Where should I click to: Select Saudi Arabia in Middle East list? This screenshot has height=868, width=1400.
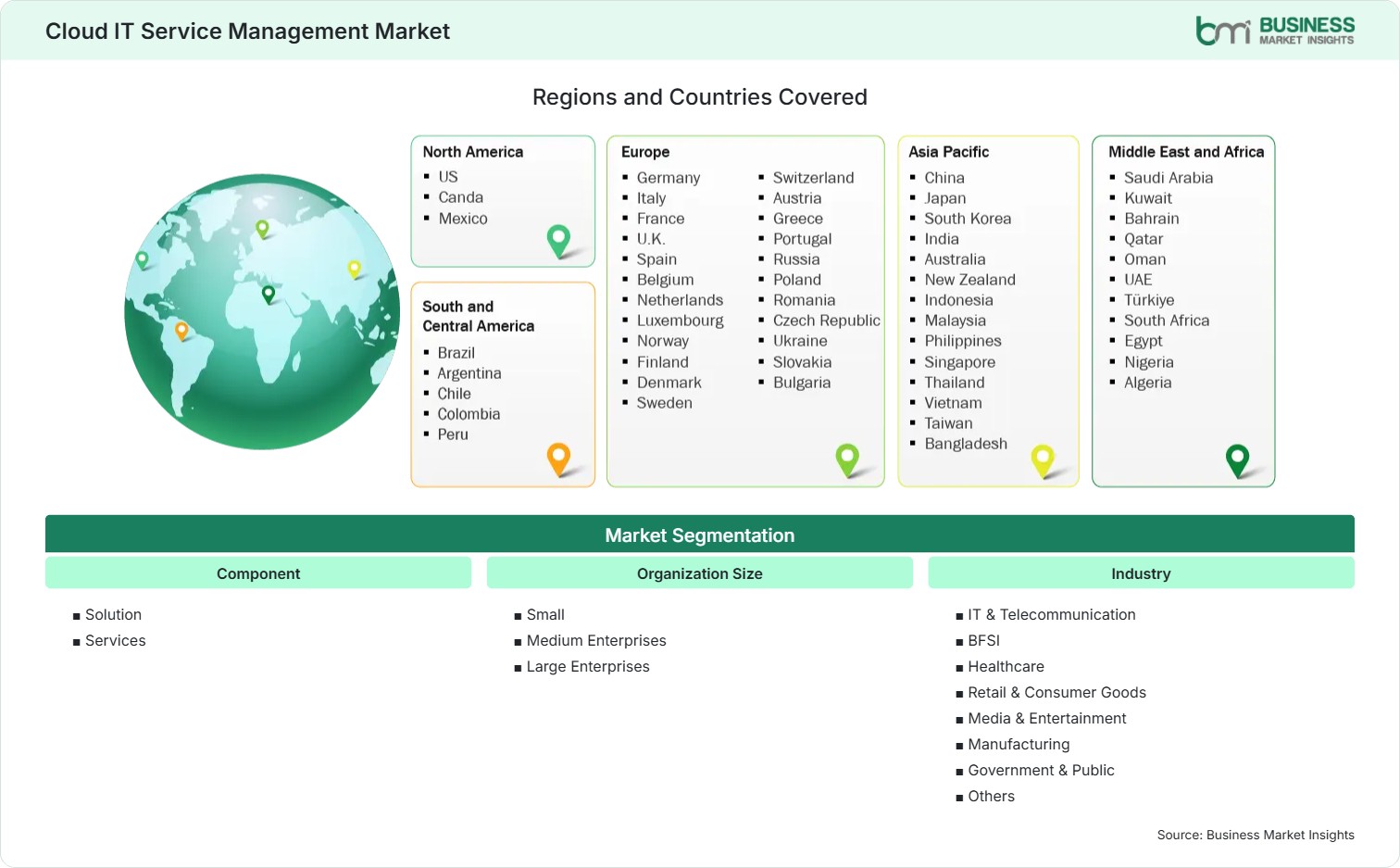point(1169,178)
